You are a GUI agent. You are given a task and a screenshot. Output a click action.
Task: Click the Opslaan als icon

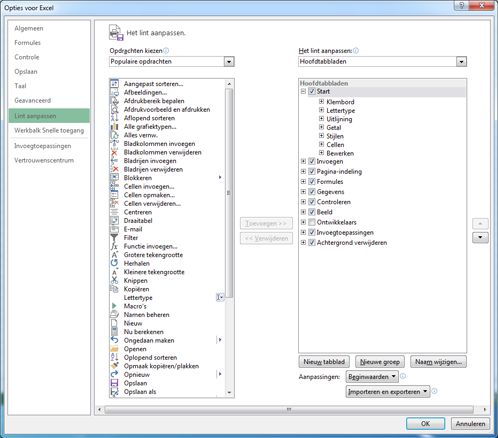point(114,392)
